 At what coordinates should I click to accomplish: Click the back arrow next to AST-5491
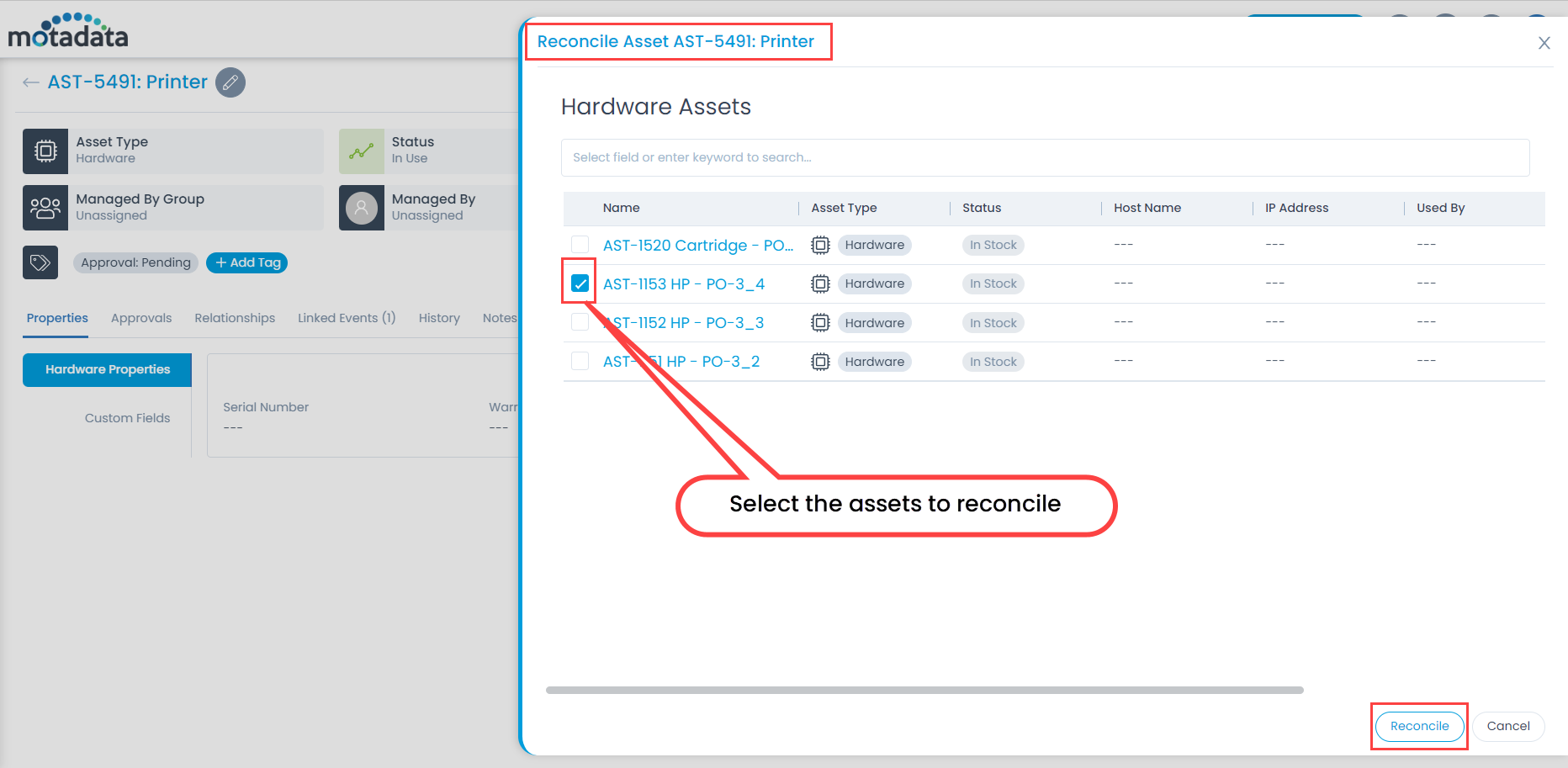coord(30,82)
